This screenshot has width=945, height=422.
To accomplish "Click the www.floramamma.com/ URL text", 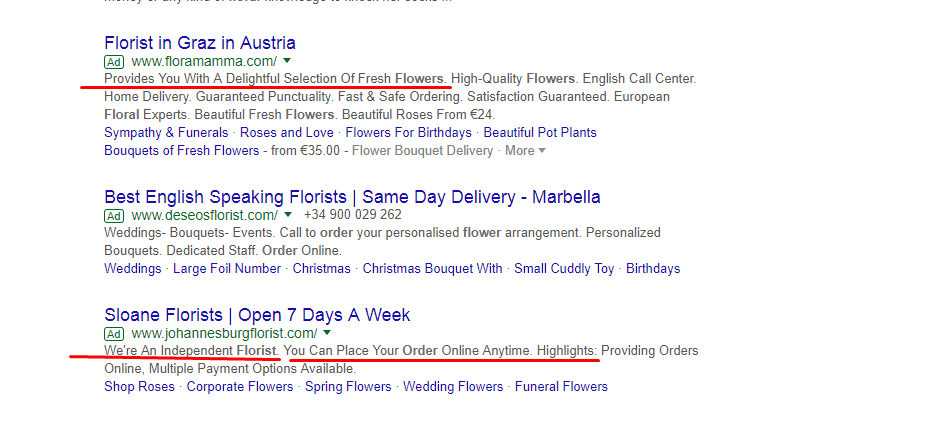I will 204,61.
